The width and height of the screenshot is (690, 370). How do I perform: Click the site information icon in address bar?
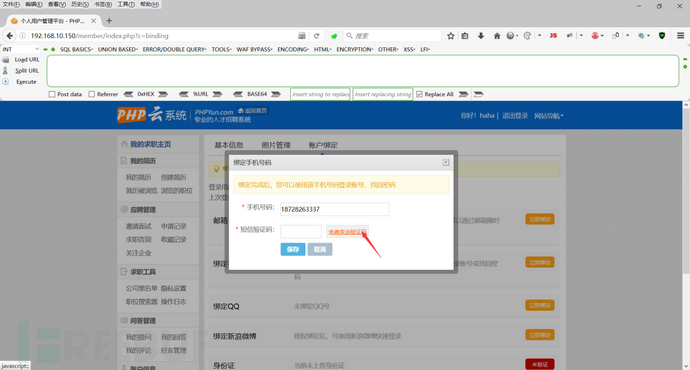pyautogui.click(x=22, y=36)
